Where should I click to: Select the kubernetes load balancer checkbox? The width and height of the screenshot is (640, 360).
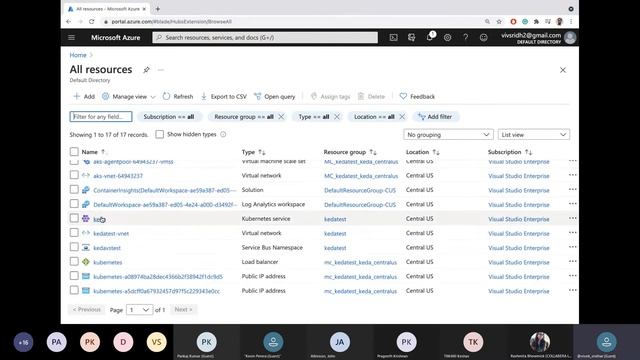[74, 261]
